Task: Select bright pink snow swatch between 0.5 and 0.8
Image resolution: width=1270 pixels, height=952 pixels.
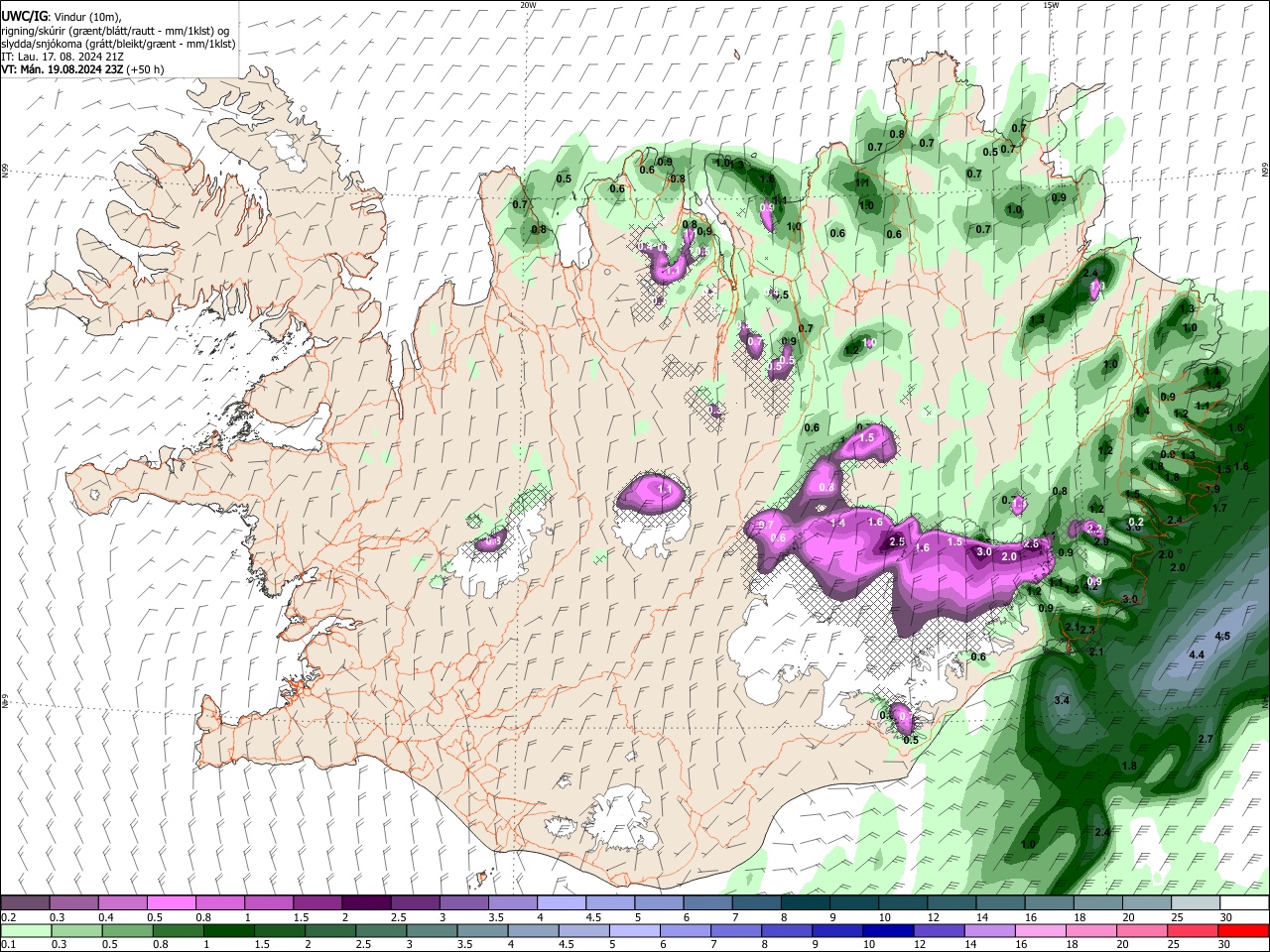Action: click(x=171, y=903)
